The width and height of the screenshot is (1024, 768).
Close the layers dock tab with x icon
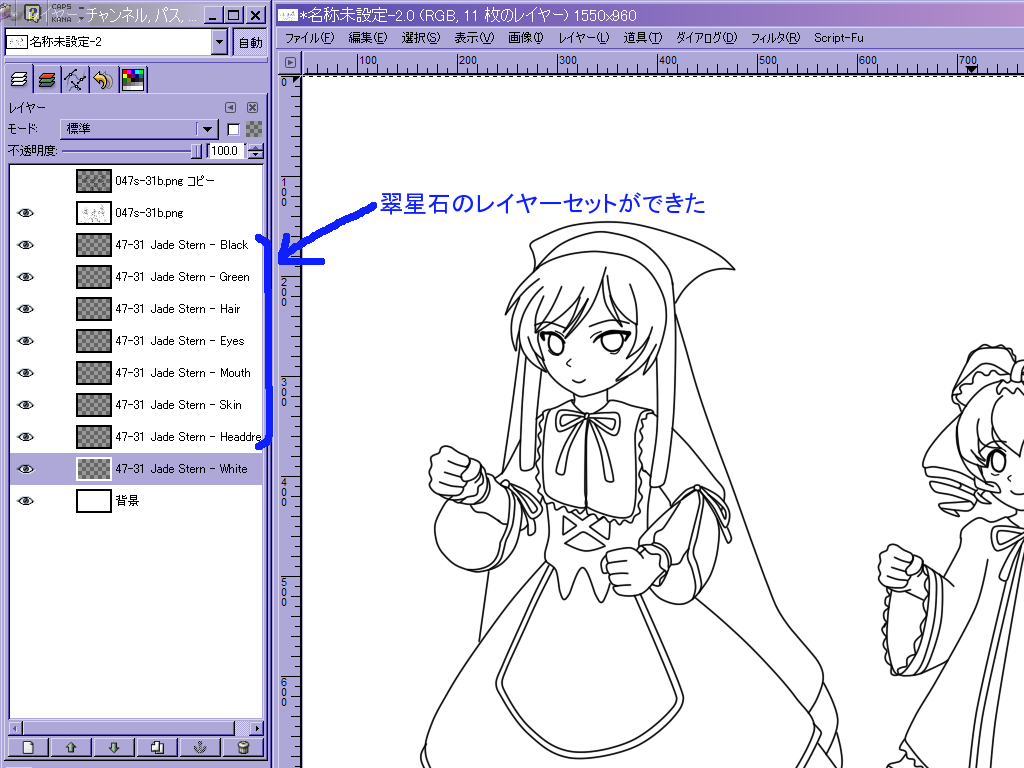coord(253,107)
